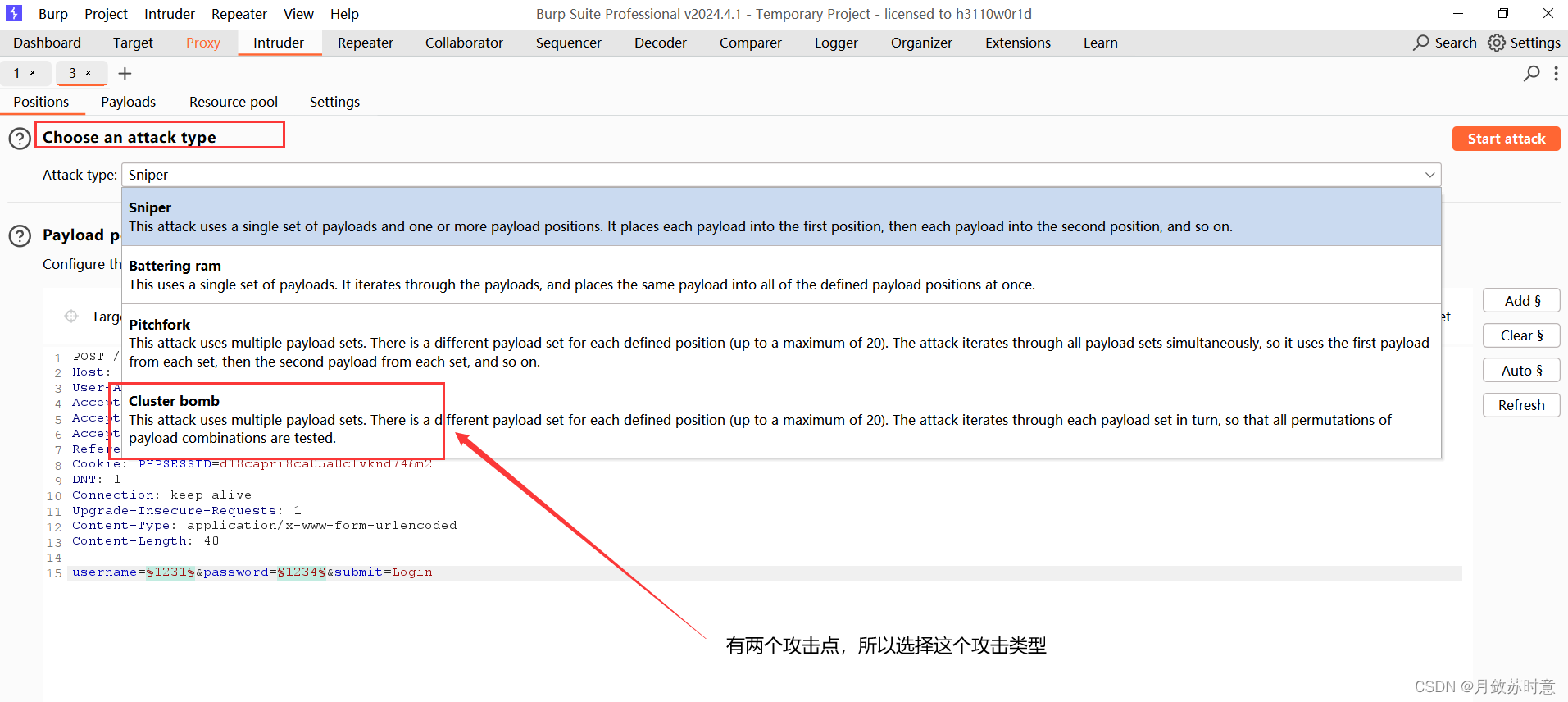Open the Intruder Settings sub-tab

point(334,102)
